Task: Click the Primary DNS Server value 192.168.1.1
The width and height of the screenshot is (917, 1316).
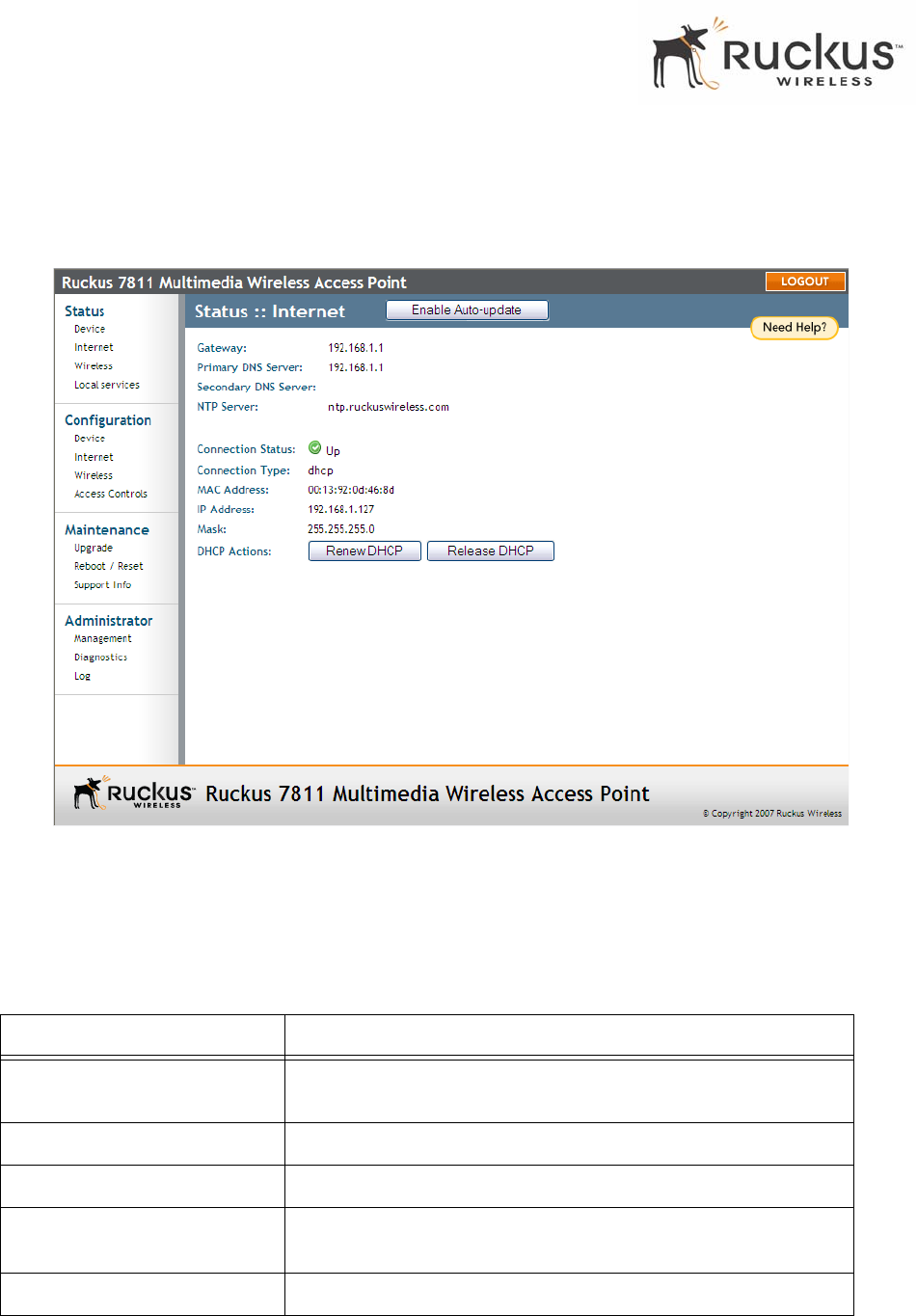Action: [x=356, y=367]
